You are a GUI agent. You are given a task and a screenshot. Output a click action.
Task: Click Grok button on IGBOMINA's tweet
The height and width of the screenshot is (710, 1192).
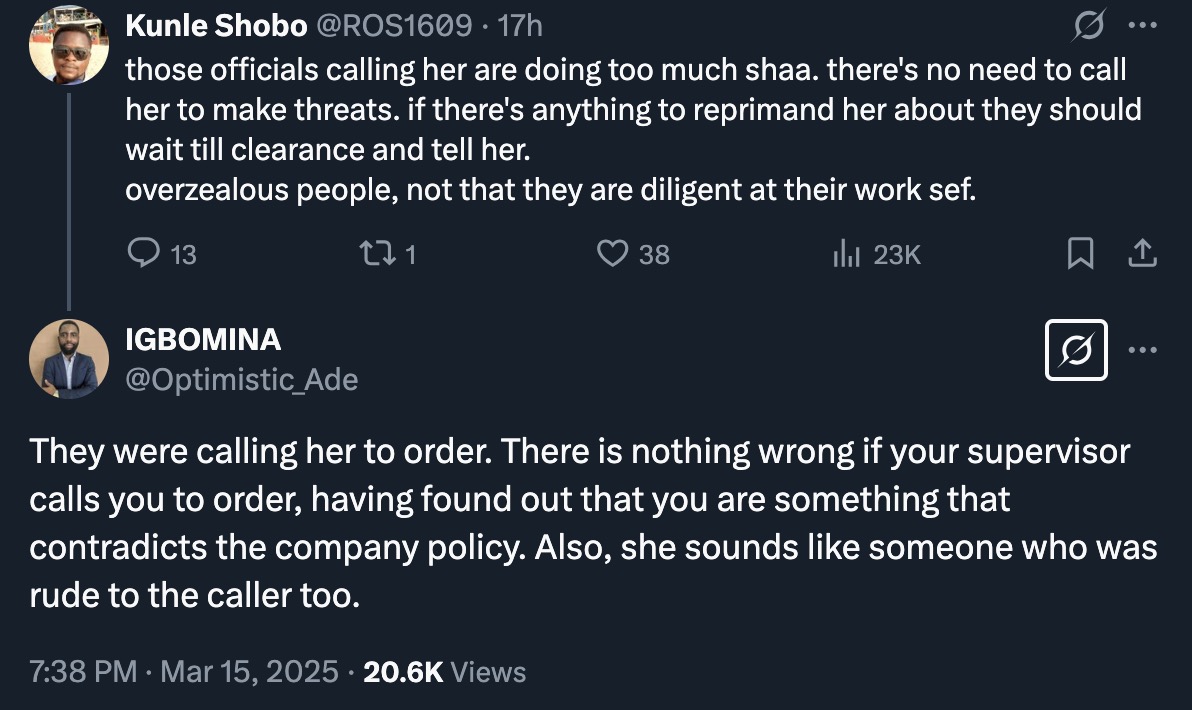pos(1076,350)
